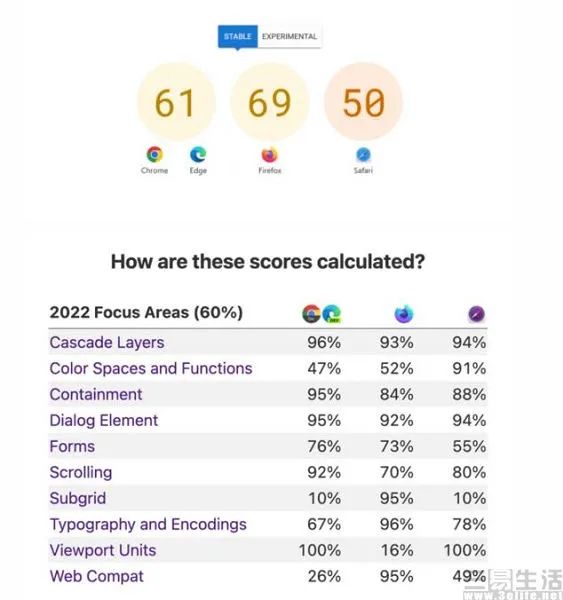
Task: Open Color Spaces and Functions link
Action: (x=151, y=368)
